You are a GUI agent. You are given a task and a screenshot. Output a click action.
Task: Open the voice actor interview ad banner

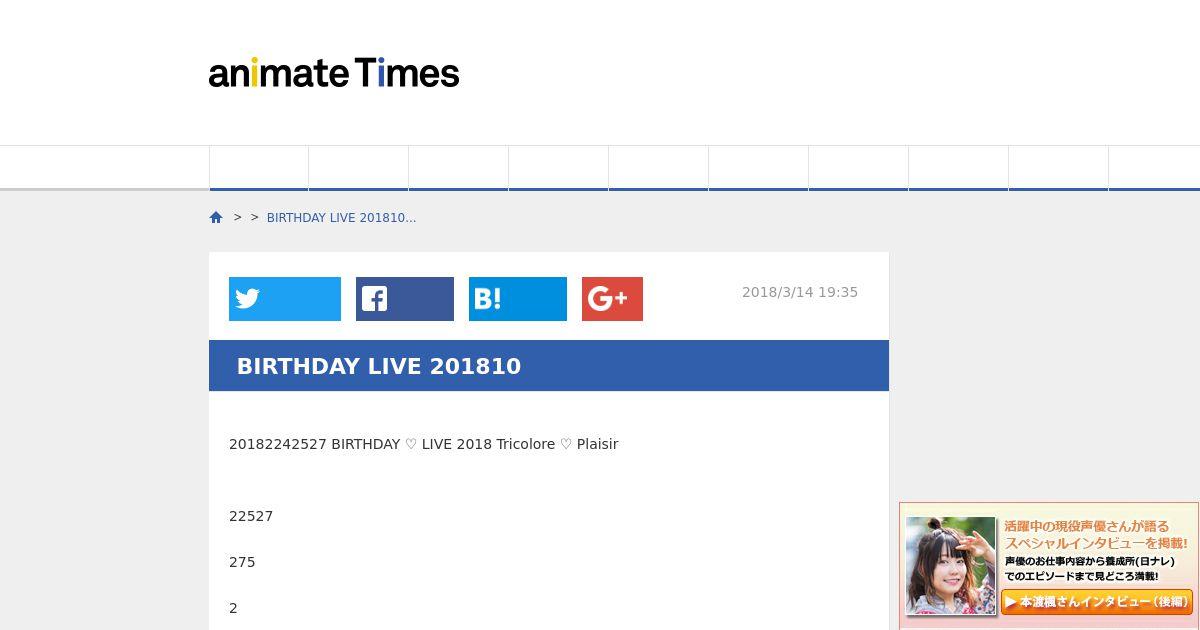pyautogui.click(x=1049, y=566)
